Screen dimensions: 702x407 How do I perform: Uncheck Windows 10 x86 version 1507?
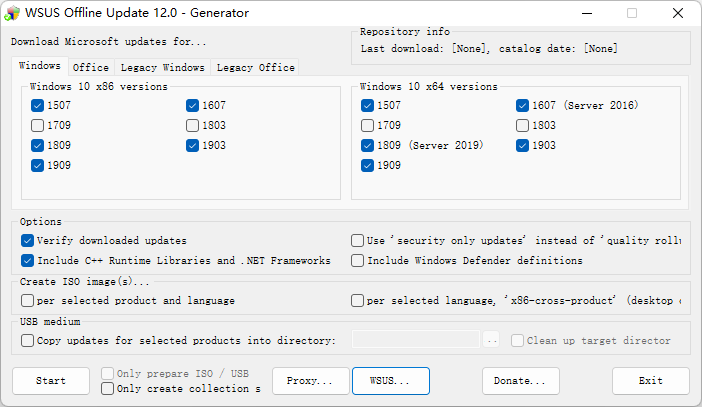coord(37,106)
